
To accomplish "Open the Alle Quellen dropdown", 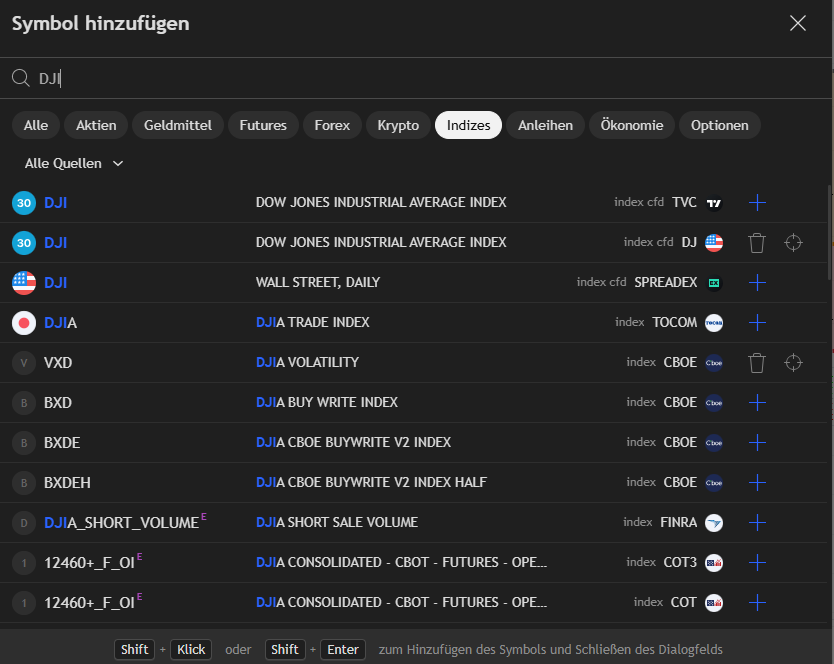I will pos(74,163).
